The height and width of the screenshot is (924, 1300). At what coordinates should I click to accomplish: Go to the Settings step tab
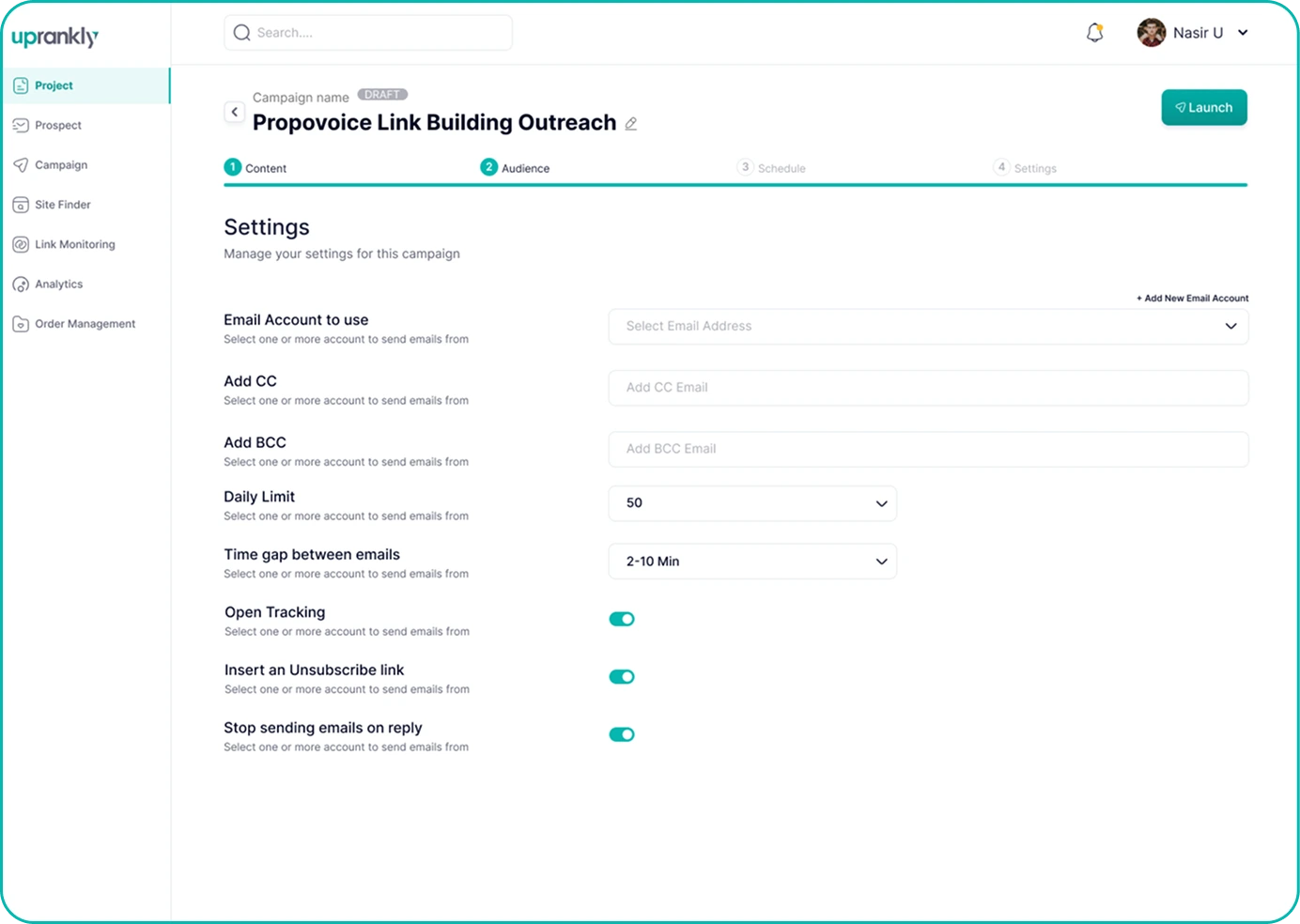1025,168
